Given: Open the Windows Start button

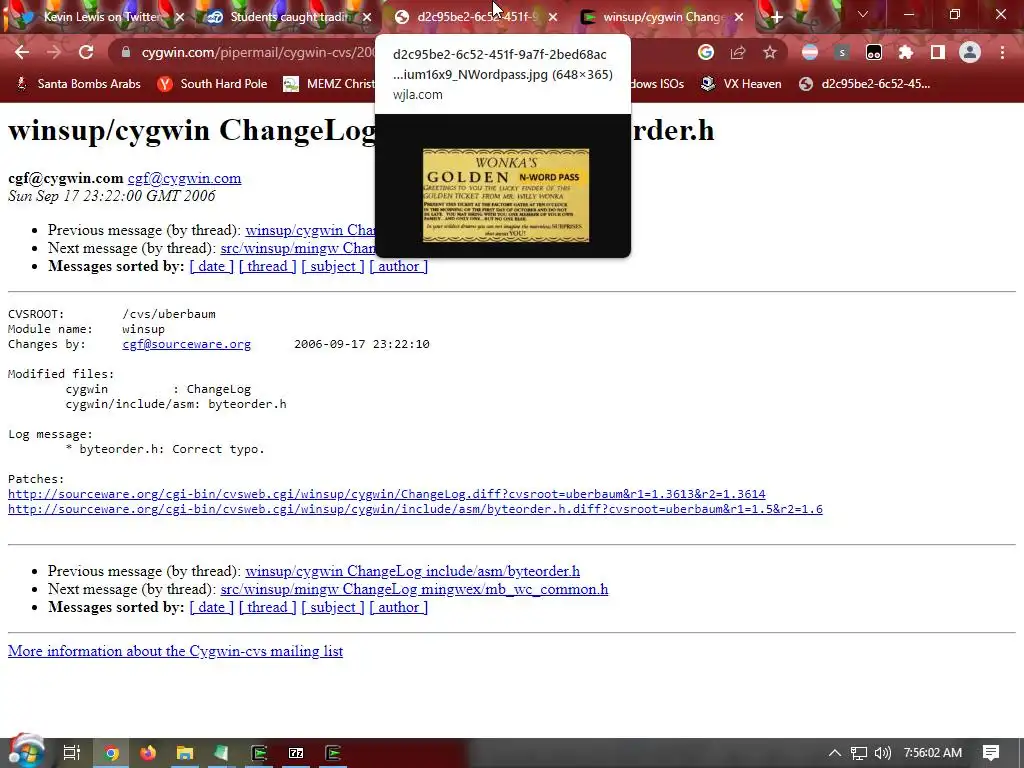Looking at the screenshot, I should click(26, 752).
